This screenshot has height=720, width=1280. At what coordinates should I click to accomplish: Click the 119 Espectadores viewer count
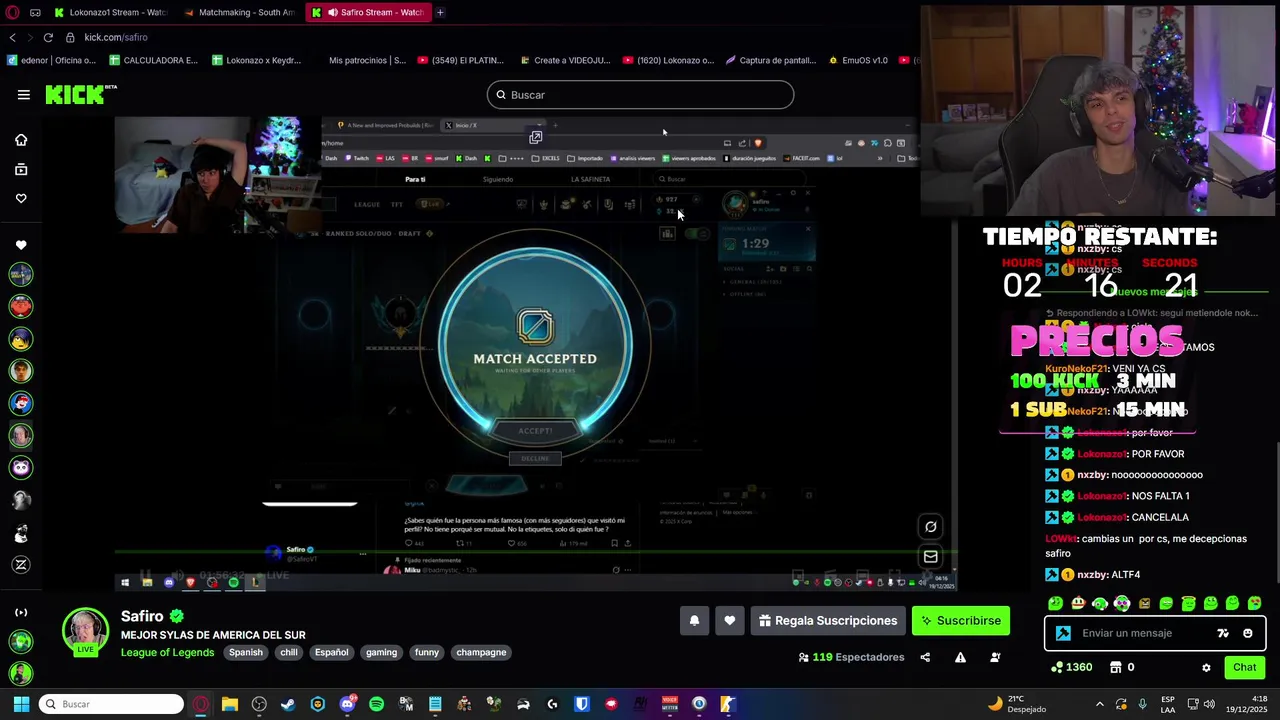(x=851, y=657)
